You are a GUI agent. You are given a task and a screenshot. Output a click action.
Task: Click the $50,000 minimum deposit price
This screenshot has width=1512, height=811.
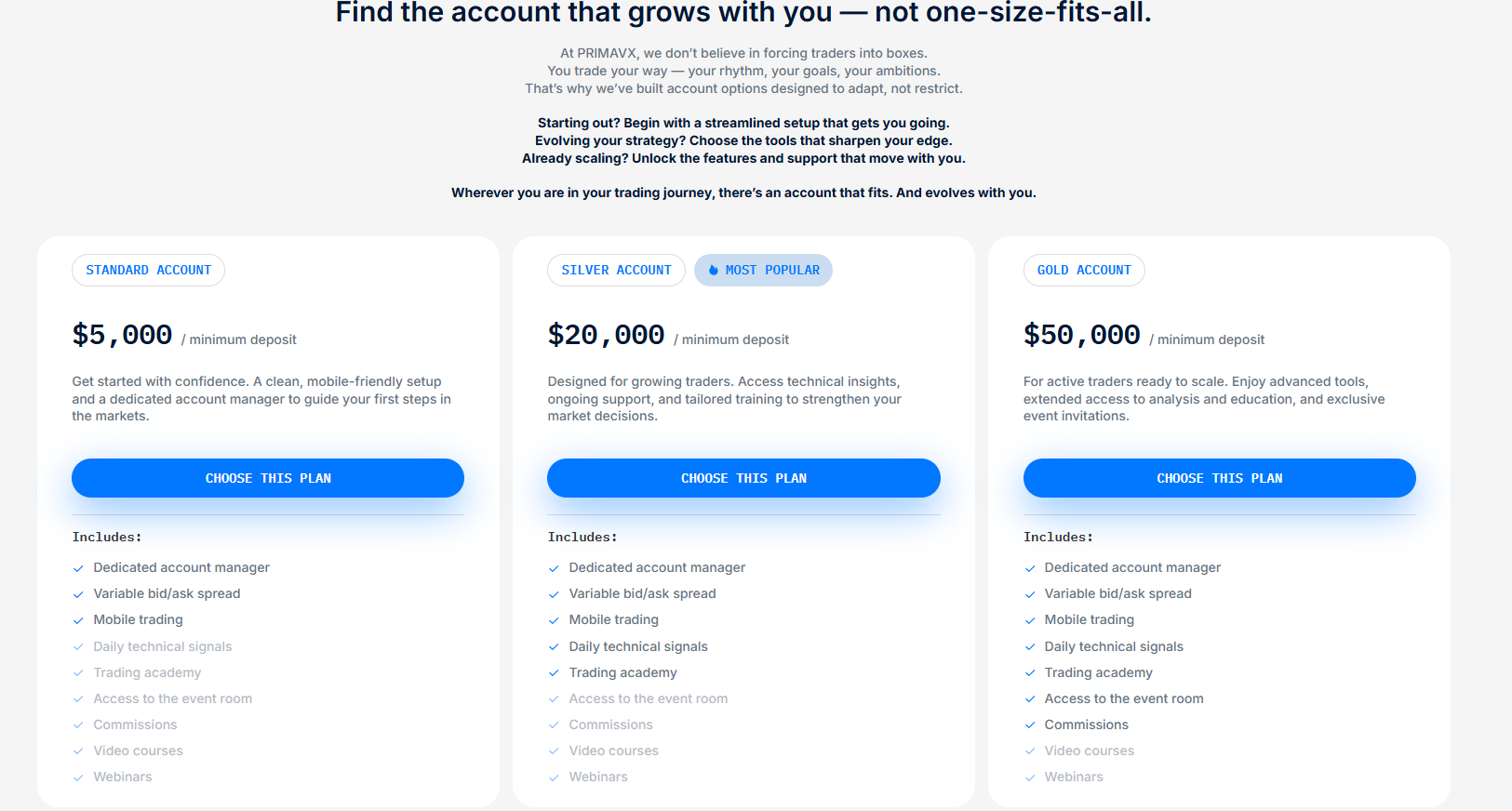click(1081, 335)
